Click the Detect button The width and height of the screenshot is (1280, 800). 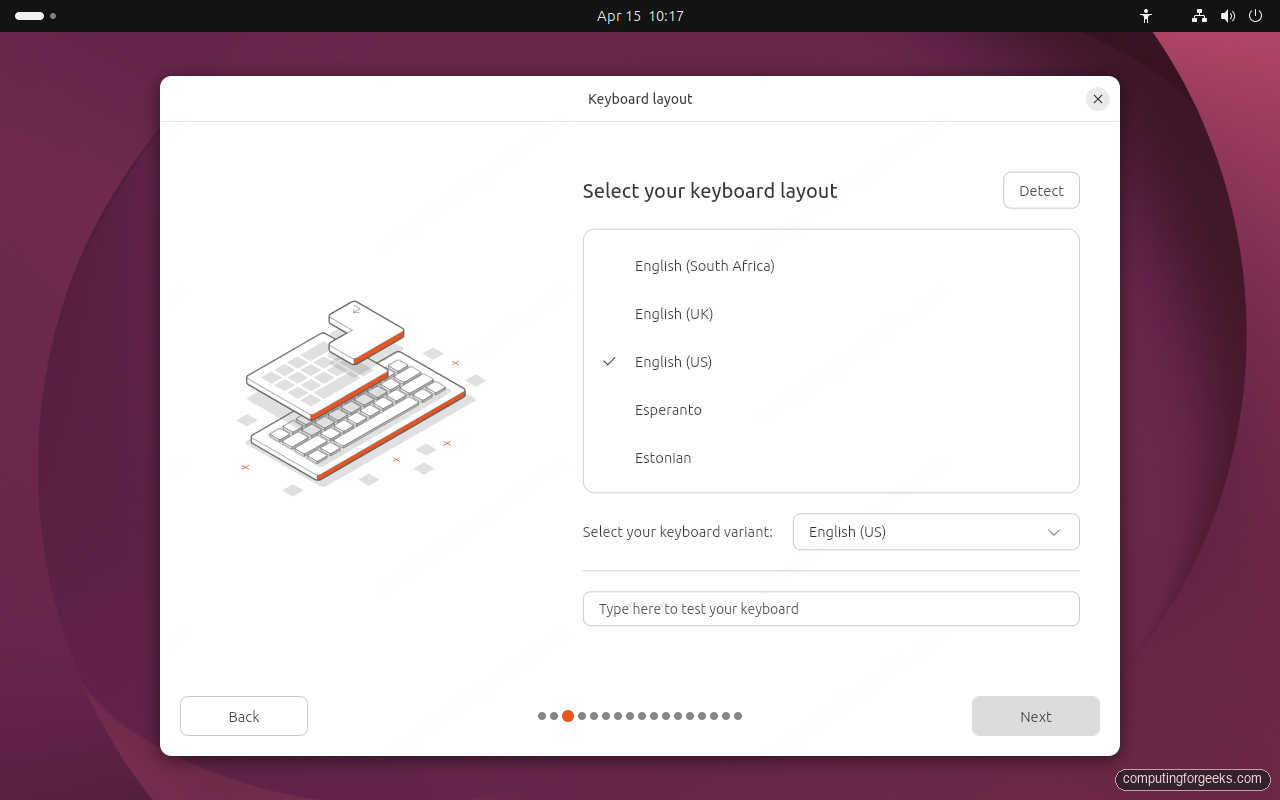click(x=1041, y=190)
